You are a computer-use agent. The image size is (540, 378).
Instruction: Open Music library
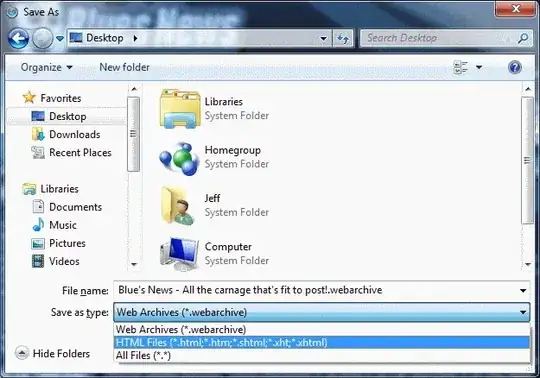tap(63, 225)
